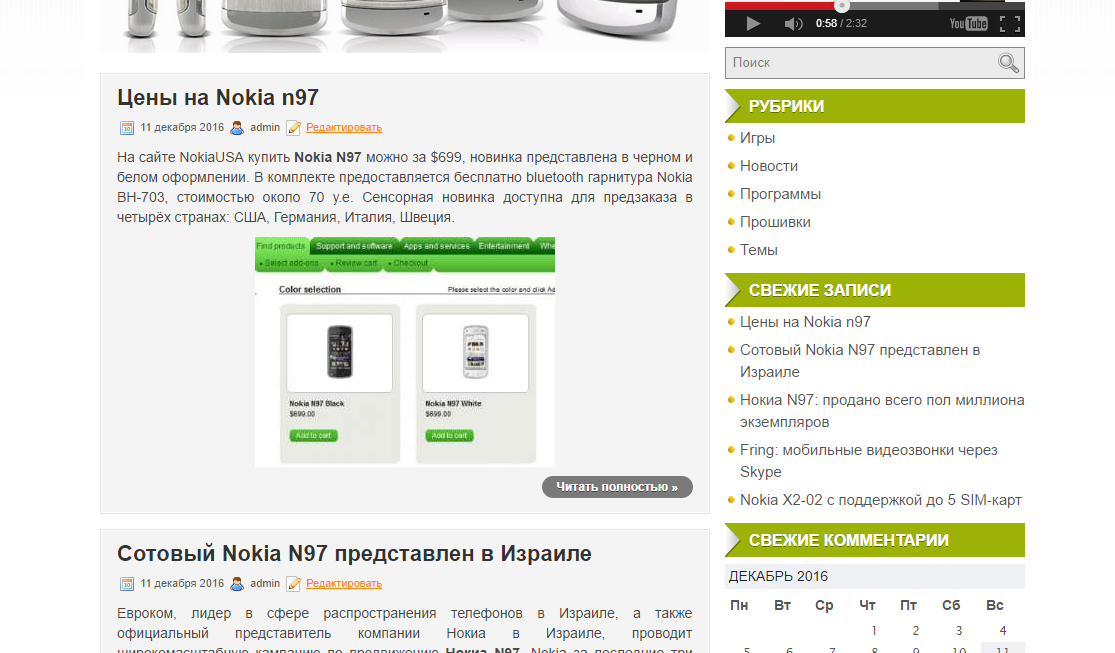
Task: Toggle fullscreen video mode
Action: coord(1010,23)
